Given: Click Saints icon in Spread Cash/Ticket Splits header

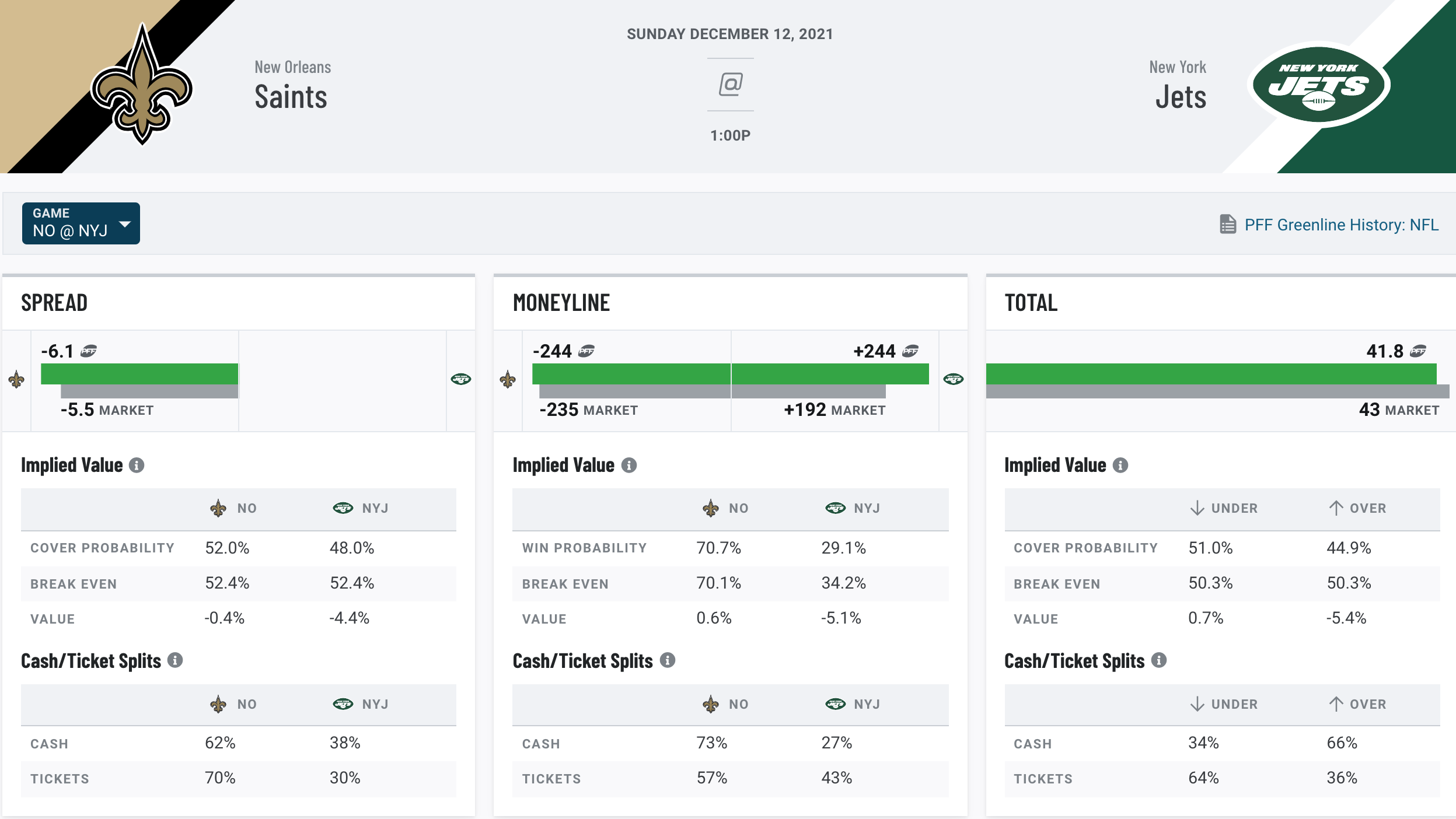Looking at the screenshot, I should [x=218, y=704].
